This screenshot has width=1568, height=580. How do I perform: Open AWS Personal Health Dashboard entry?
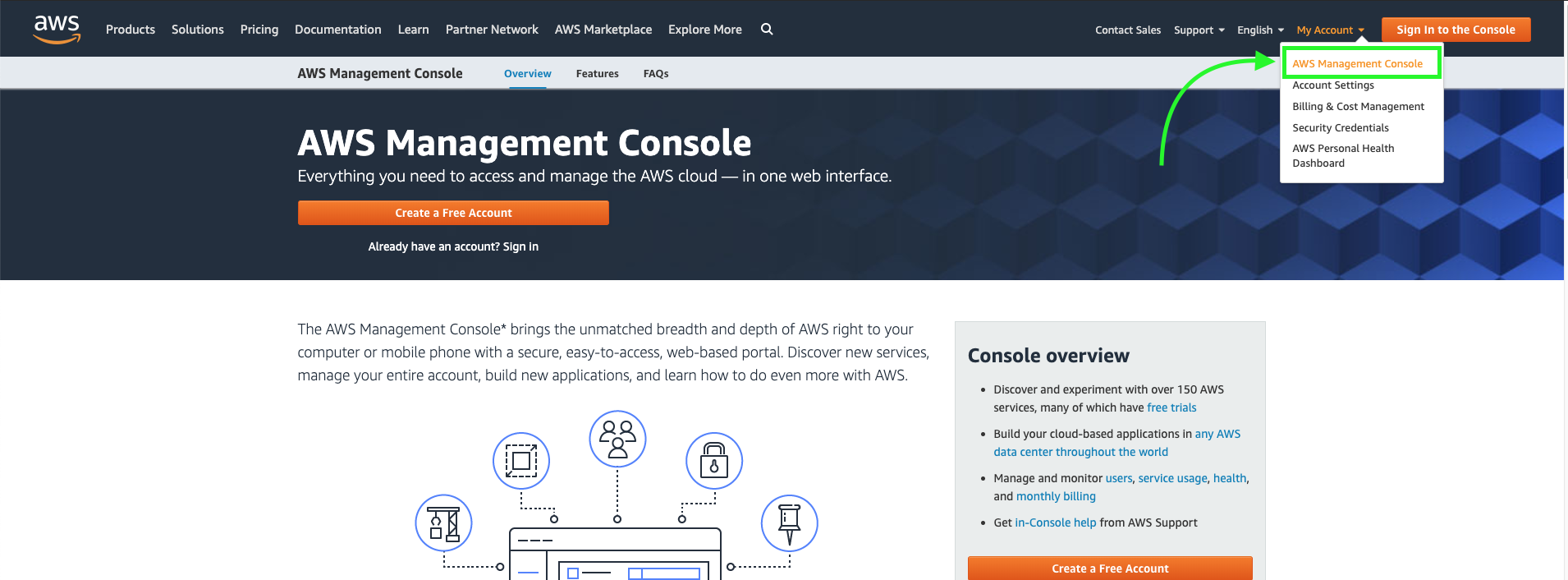point(1343,155)
